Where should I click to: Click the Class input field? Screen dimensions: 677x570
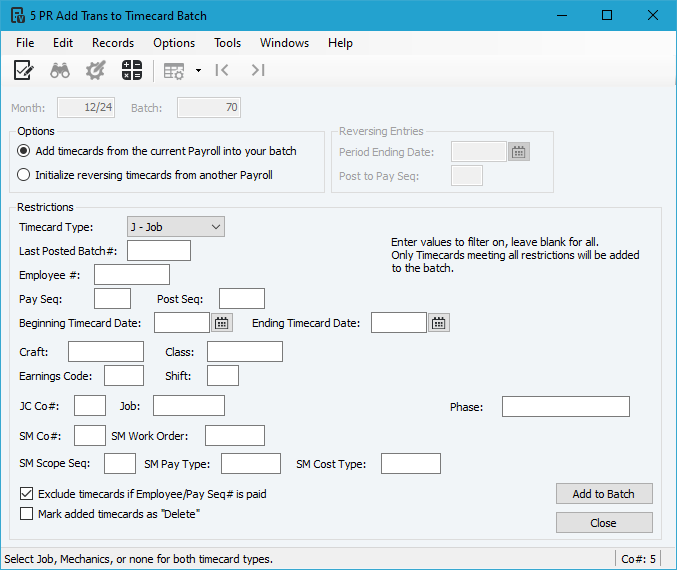point(245,352)
